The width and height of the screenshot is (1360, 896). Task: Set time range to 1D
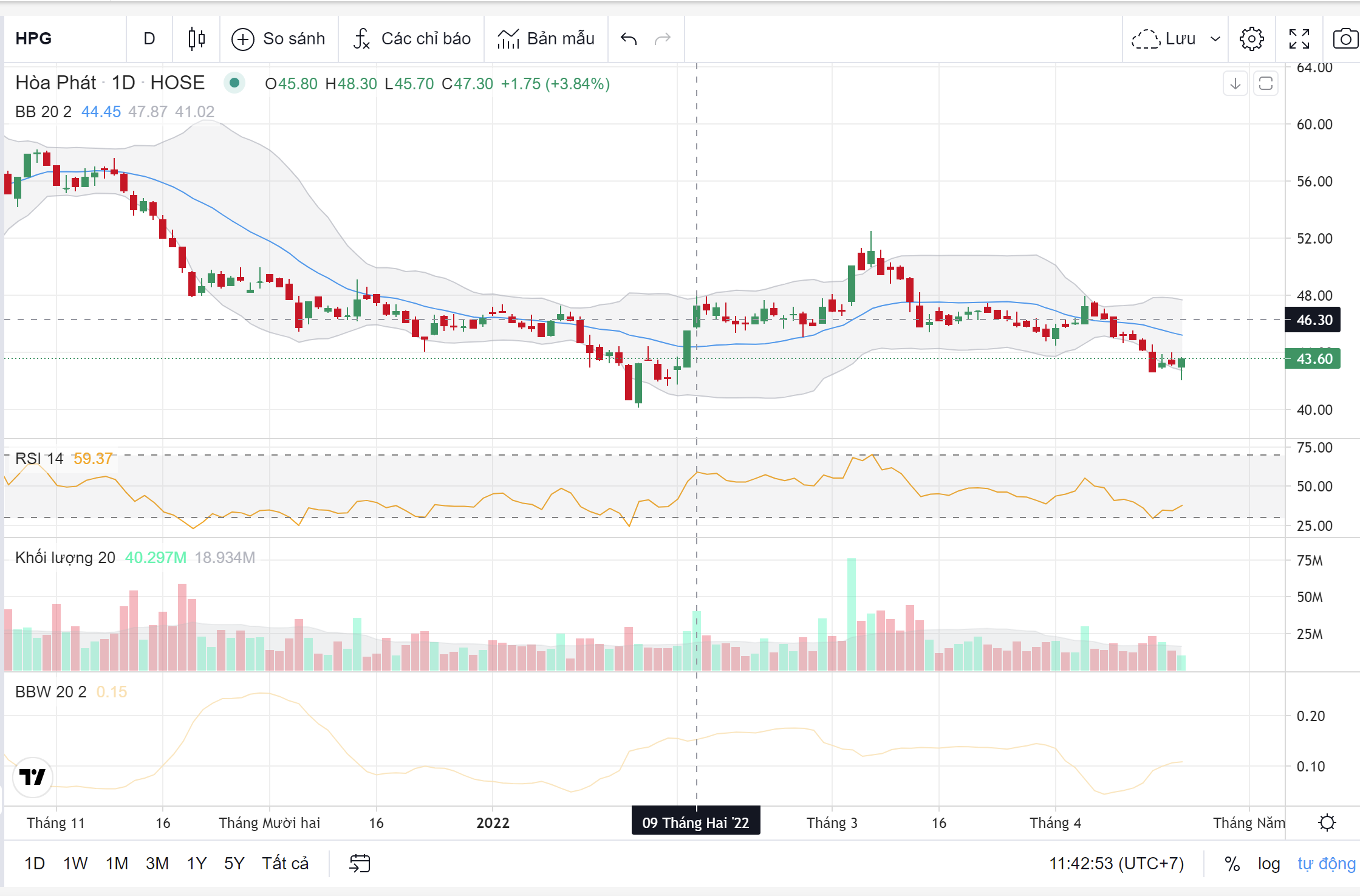point(35,863)
